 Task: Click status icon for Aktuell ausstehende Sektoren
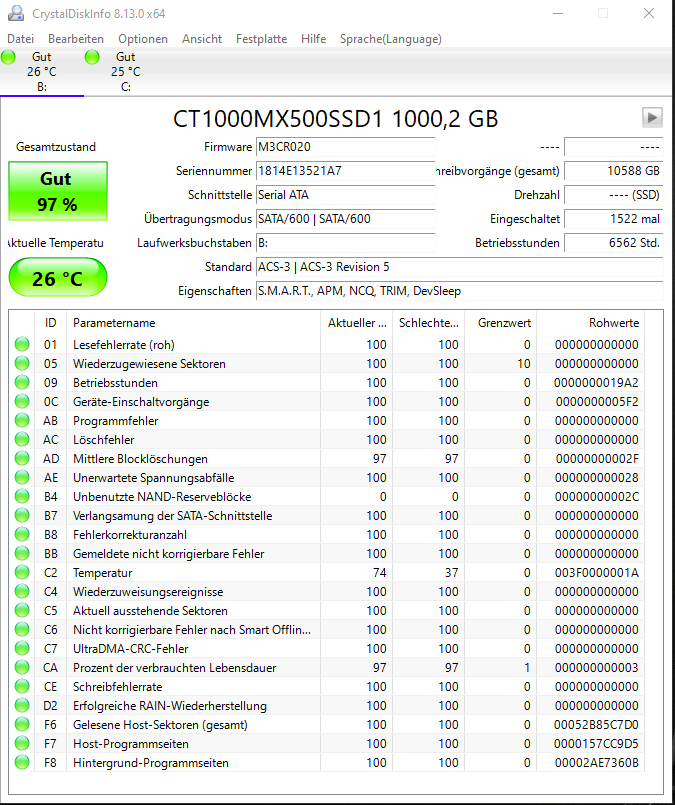pos(22,610)
